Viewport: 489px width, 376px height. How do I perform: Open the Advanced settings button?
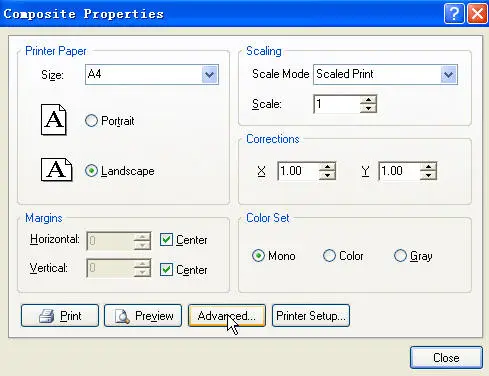(227, 315)
